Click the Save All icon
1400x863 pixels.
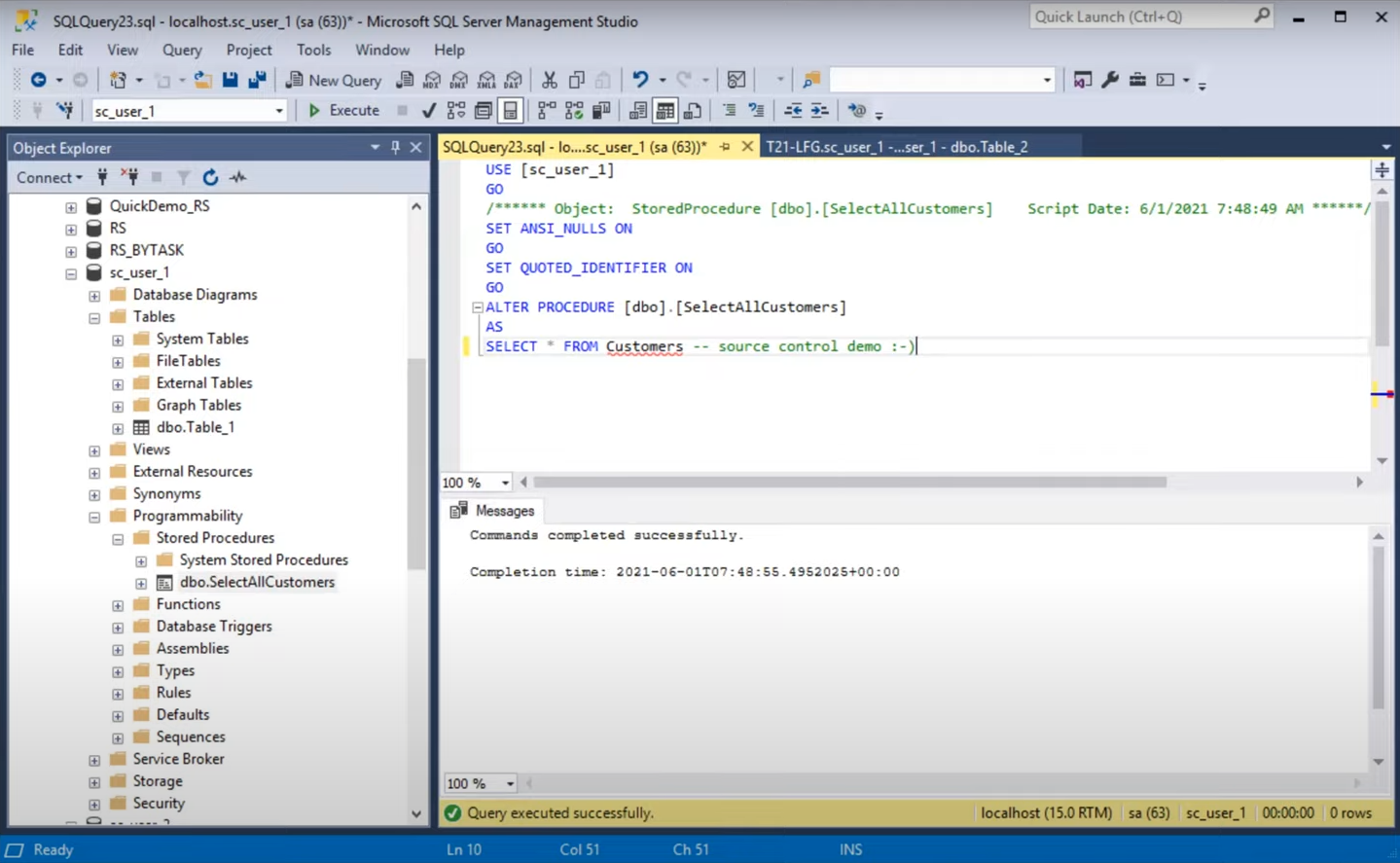(257, 80)
